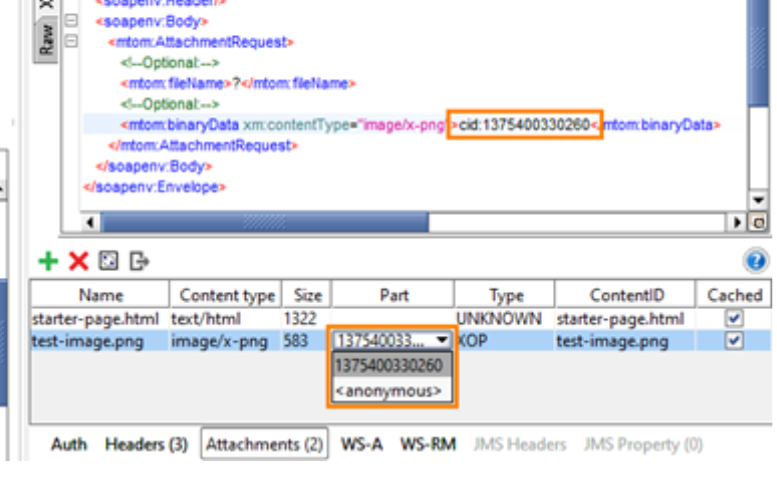Toggle Cached checkbox for starter-page.html

point(735,318)
